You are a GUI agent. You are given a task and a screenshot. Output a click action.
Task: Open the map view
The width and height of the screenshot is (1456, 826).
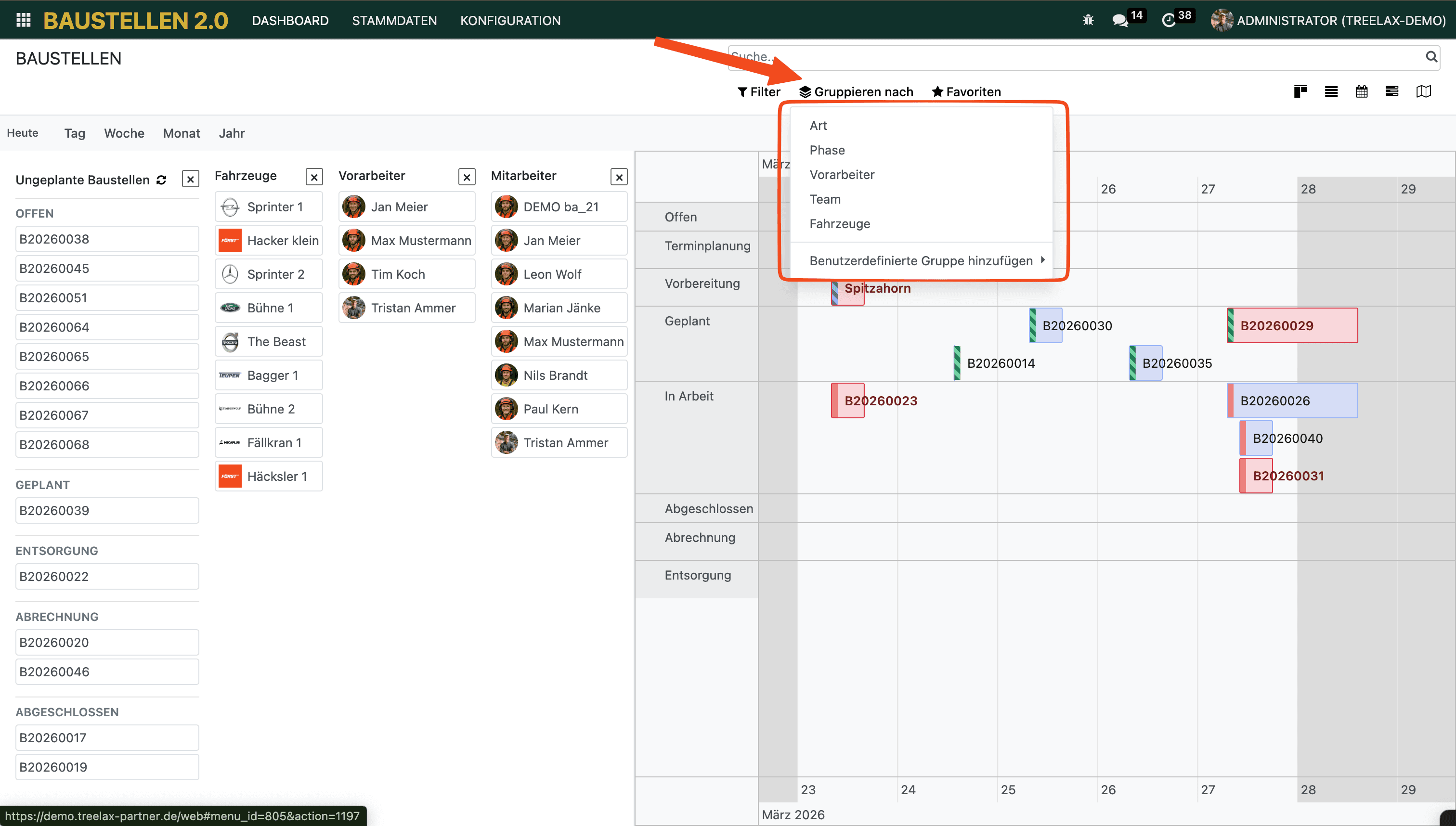click(1423, 91)
